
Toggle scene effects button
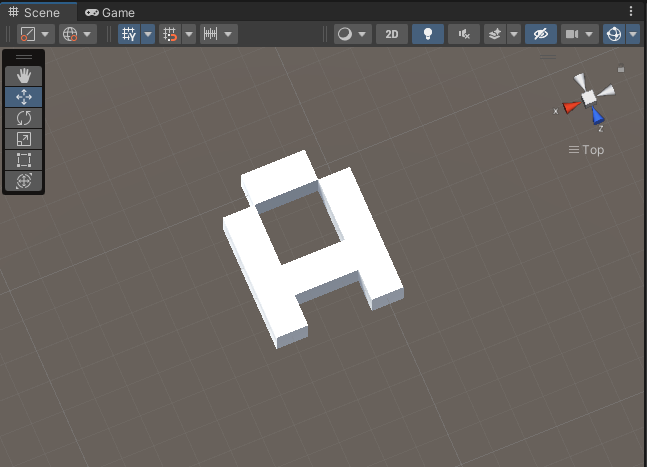pyautogui.click(x=495, y=34)
